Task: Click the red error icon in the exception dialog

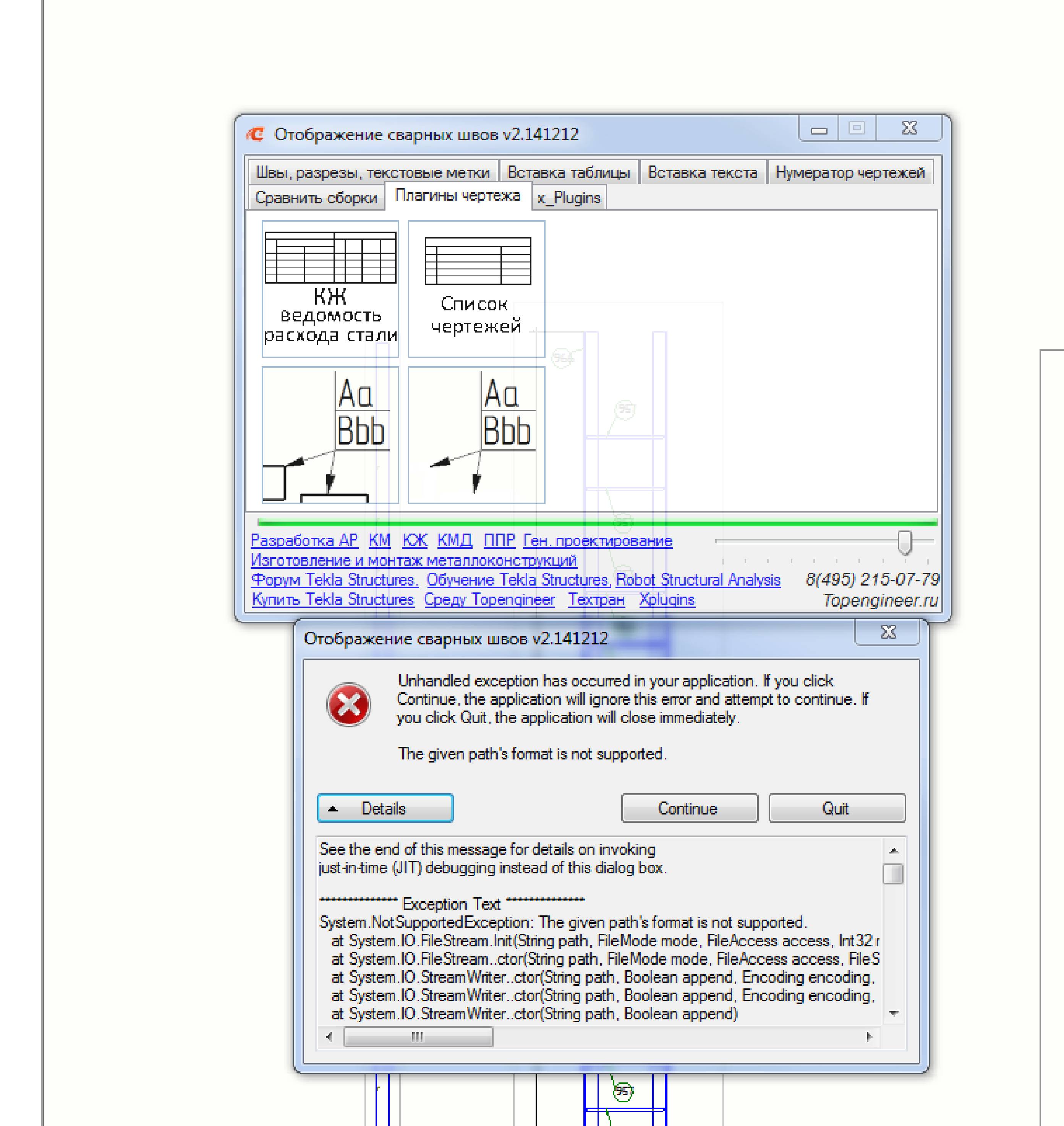Action: (349, 705)
